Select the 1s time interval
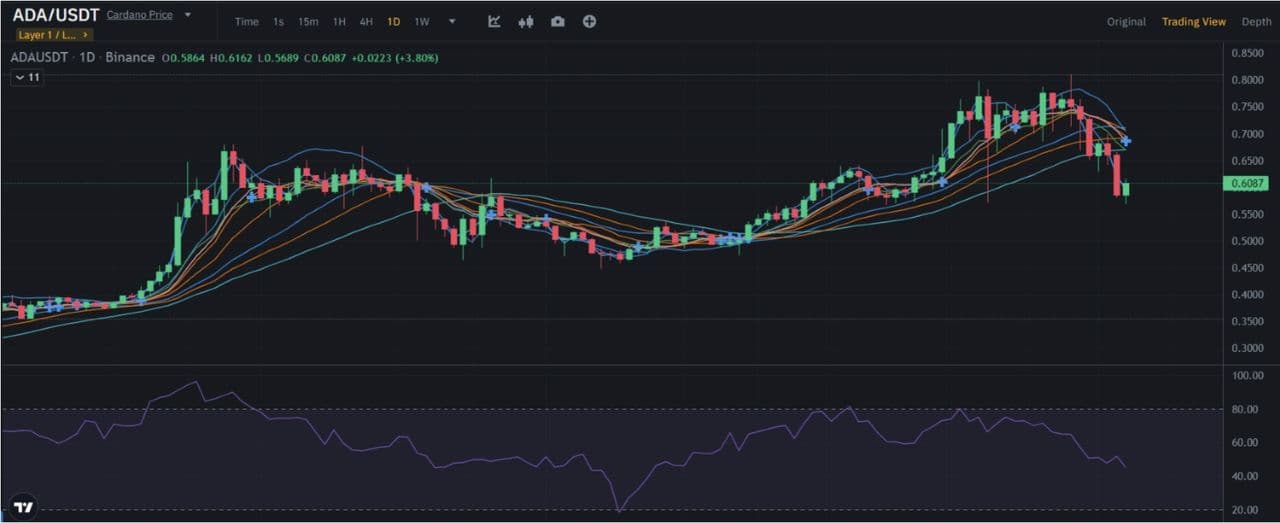Image resolution: width=1280 pixels, height=523 pixels. point(278,22)
